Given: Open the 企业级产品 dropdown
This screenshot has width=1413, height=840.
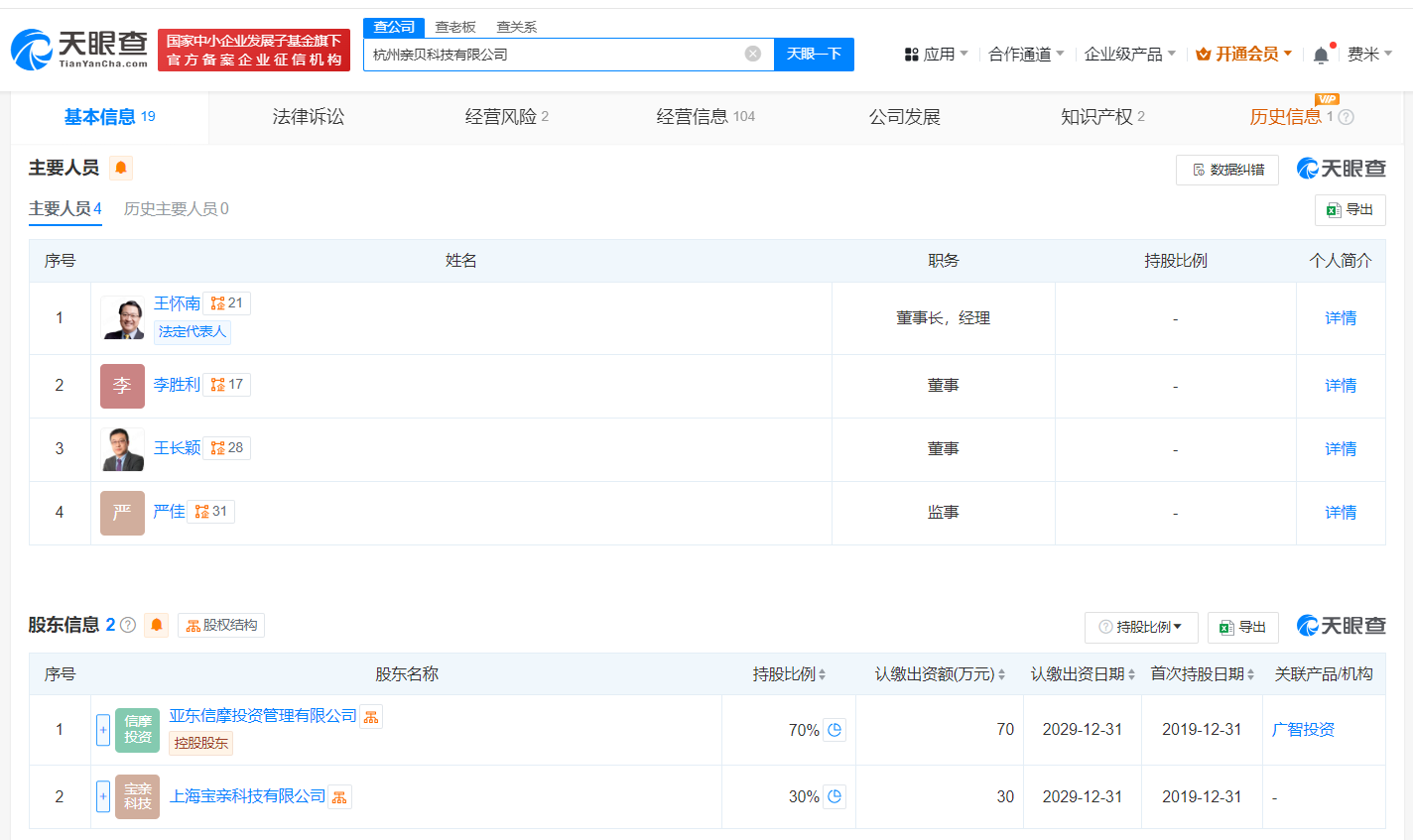Looking at the screenshot, I should point(1130,55).
